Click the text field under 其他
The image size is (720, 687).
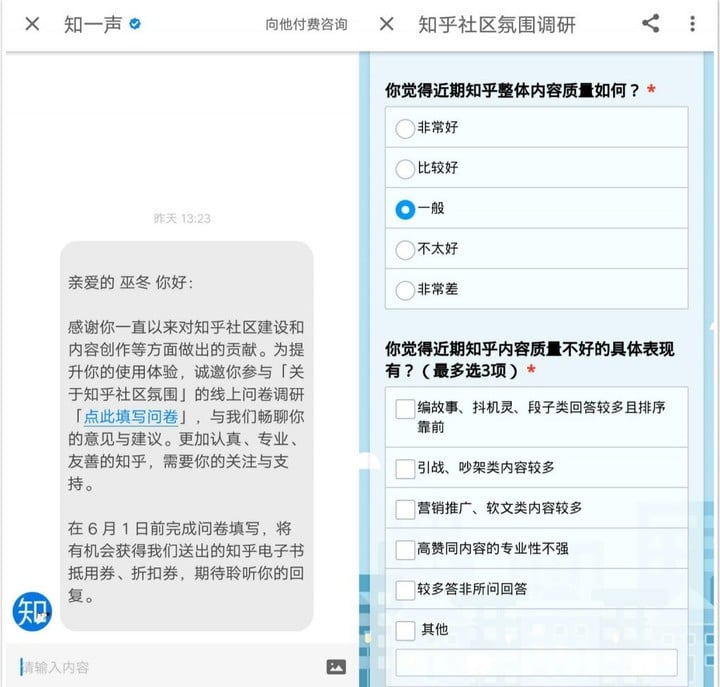pos(536,662)
